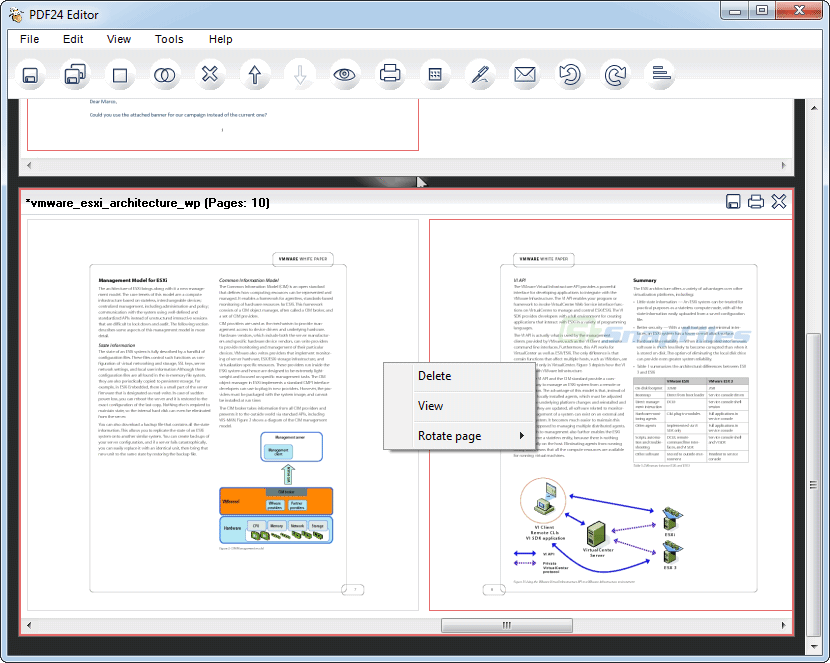Click the text lines properties icon
The height and width of the screenshot is (663, 830).
661,74
